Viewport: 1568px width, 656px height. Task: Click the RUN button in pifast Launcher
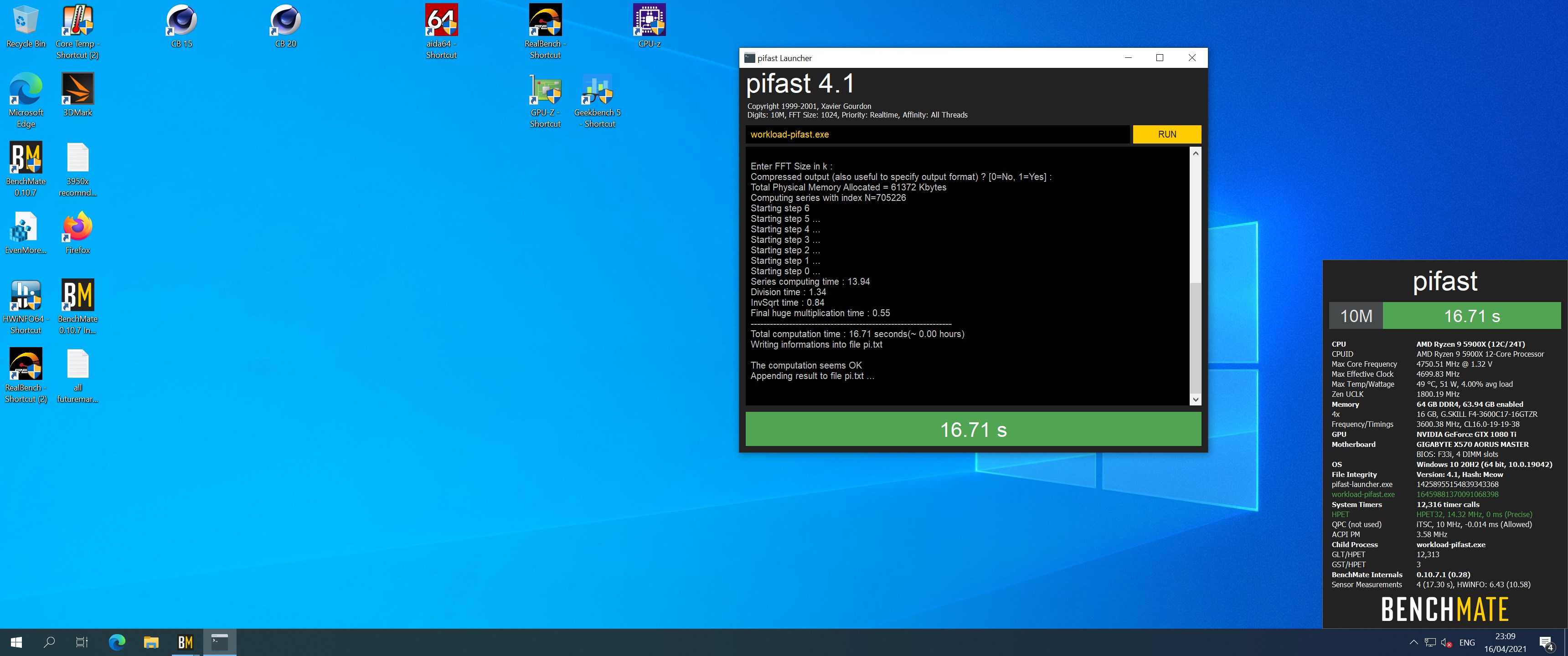[1167, 134]
